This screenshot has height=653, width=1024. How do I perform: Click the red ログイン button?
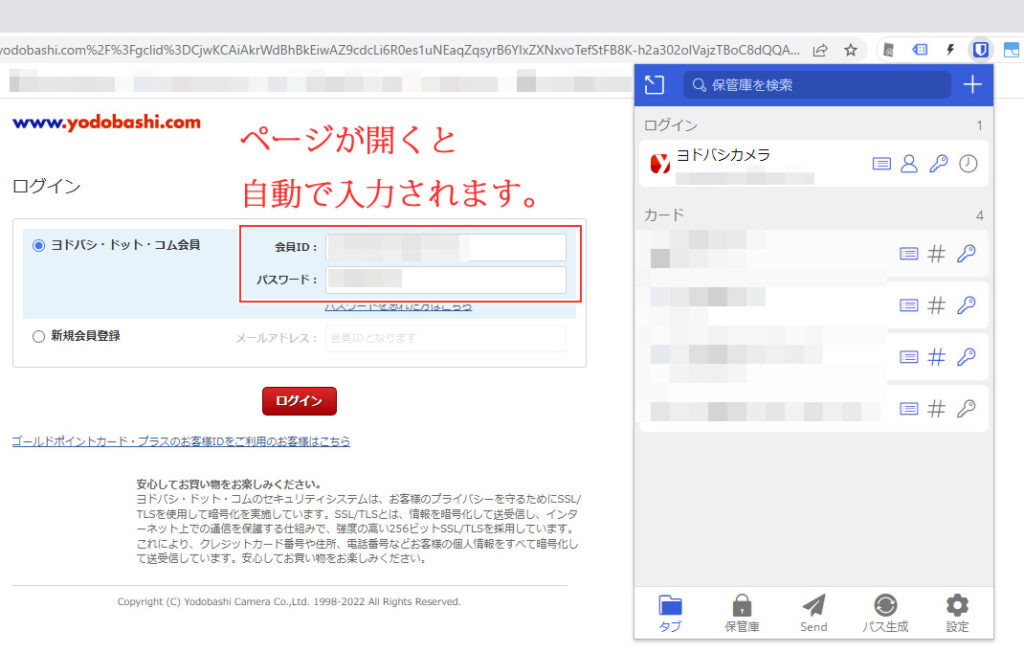pyautogui.click(x=299, y=401)
